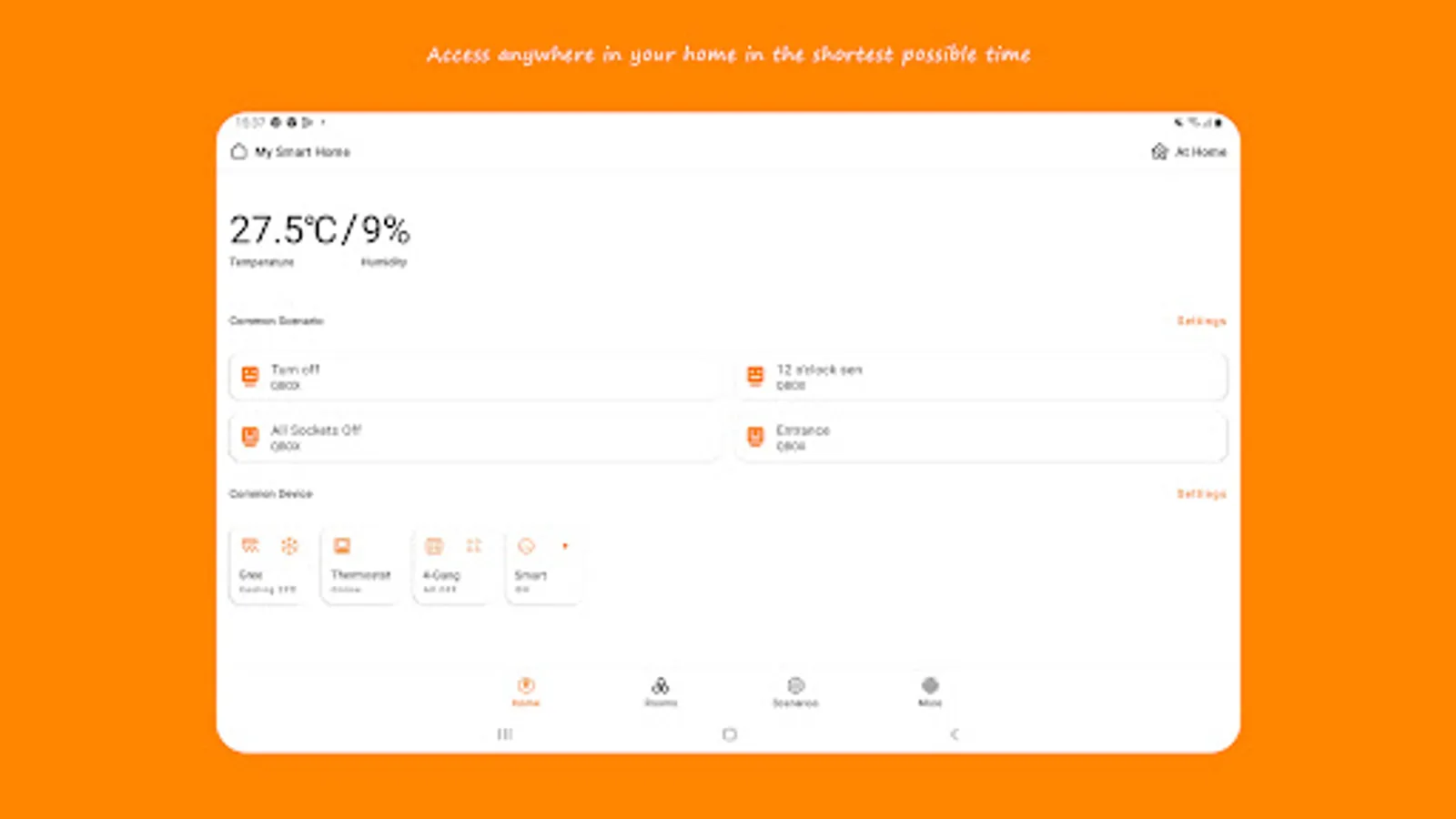Activate the All Sockets Off scenario
1456x819 pixels.
point(474,438)
